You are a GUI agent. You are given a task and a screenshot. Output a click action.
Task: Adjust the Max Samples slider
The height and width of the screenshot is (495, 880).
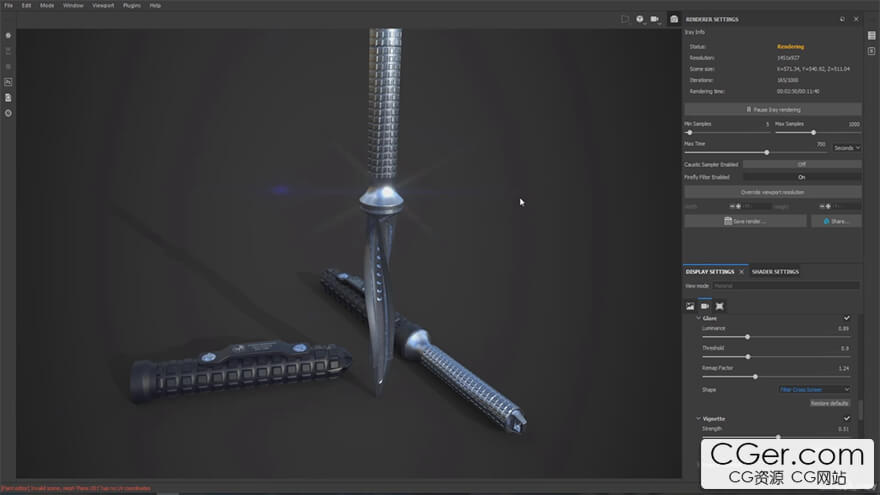(x=813, y=133)
